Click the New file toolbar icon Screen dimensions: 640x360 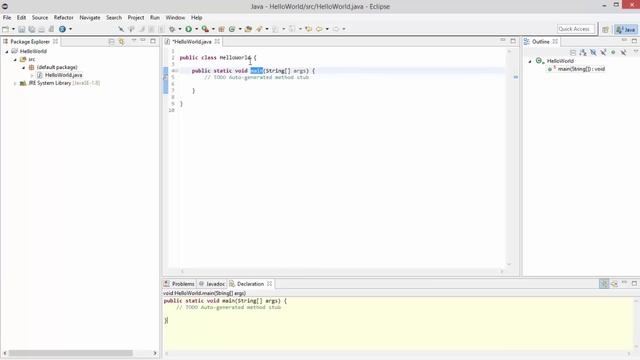(5, 29)
